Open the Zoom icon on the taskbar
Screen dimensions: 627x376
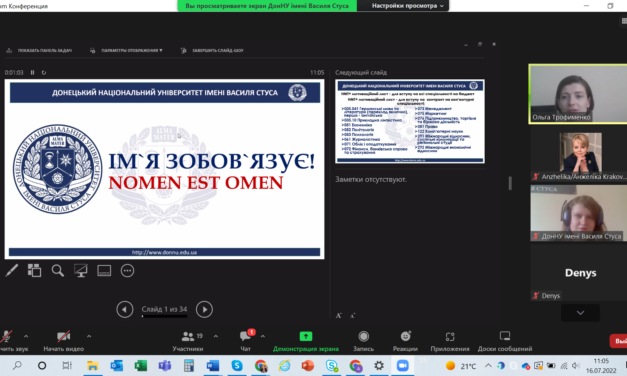pyautogui.click(x=402, y=365)
